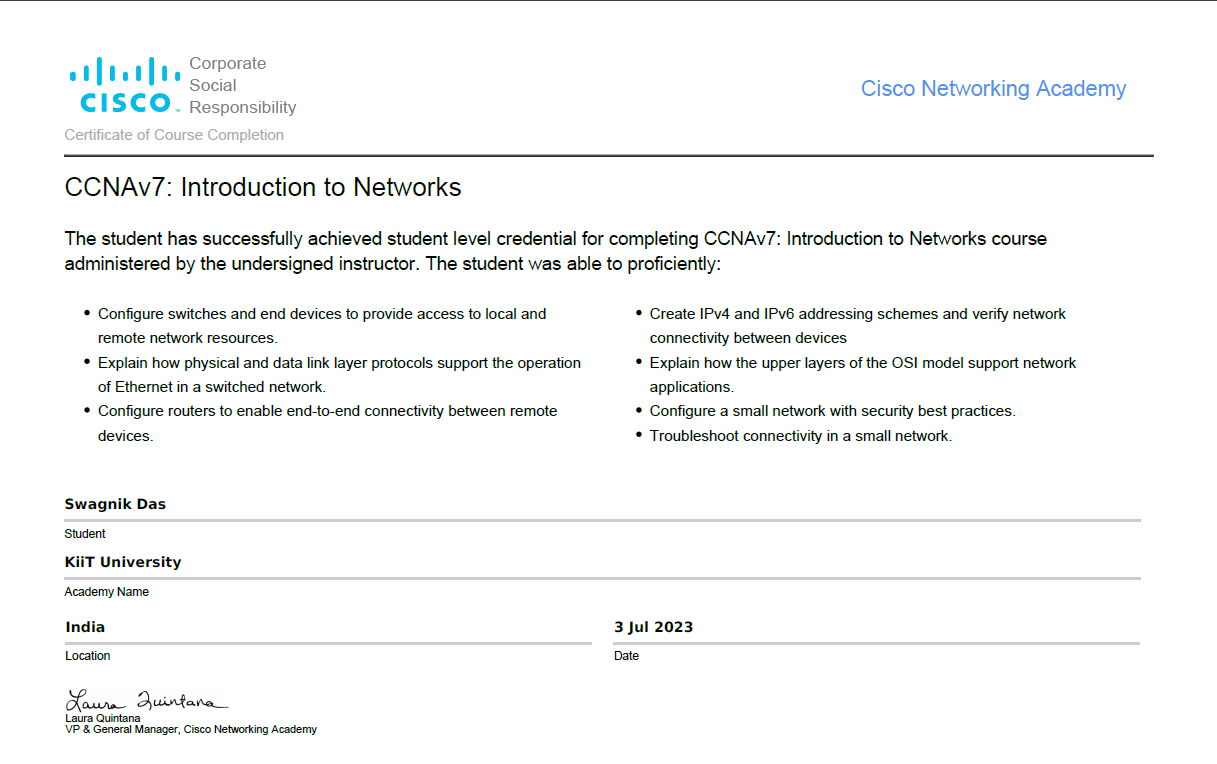The height and width of the screenshot is (764, 1217).
Task: Click the Cisco Networking Academy heading
Action: tap(993, 89)
